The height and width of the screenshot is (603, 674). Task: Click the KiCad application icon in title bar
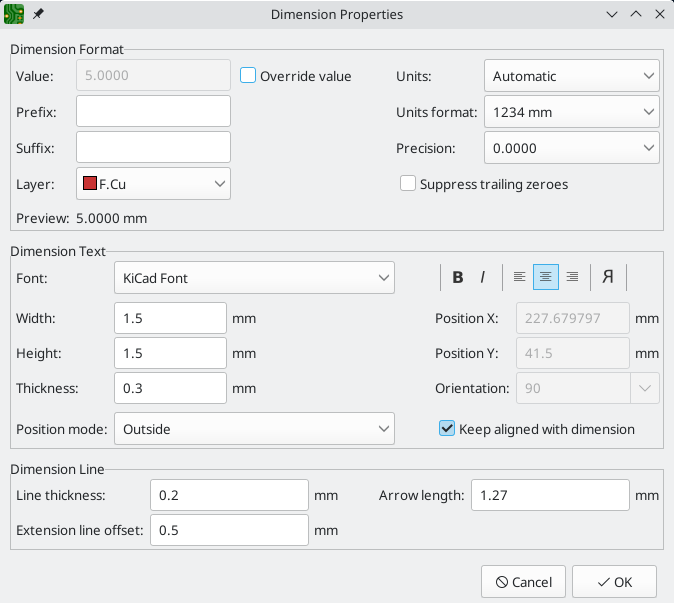pyautogui.click(x=15, y=15)
